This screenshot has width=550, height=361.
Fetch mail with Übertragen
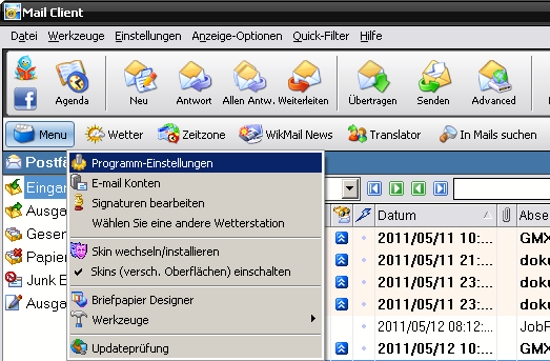(373, 83)
